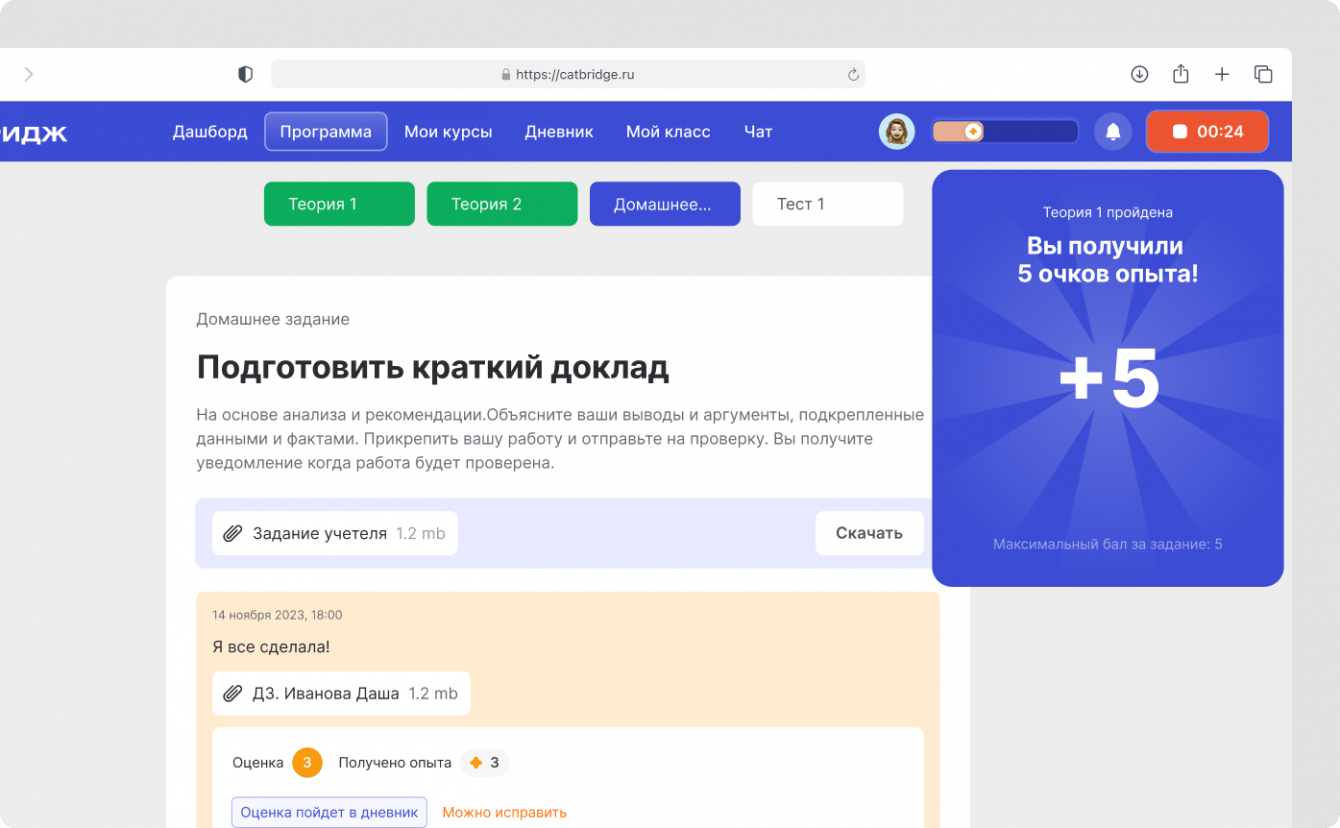Open the user avatar profile

click(x=897, y=131)
